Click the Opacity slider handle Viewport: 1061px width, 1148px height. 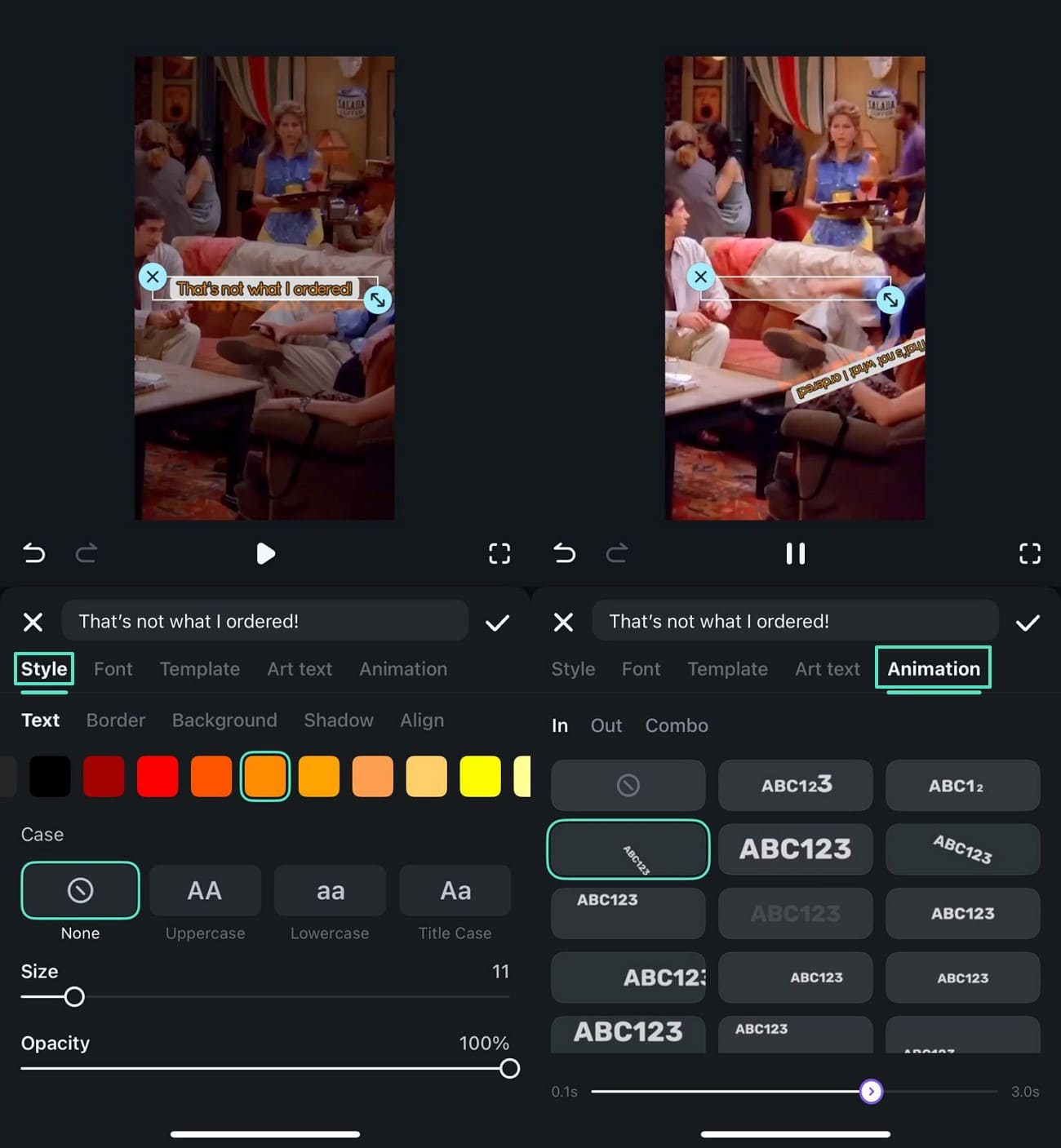point(509,1069)
